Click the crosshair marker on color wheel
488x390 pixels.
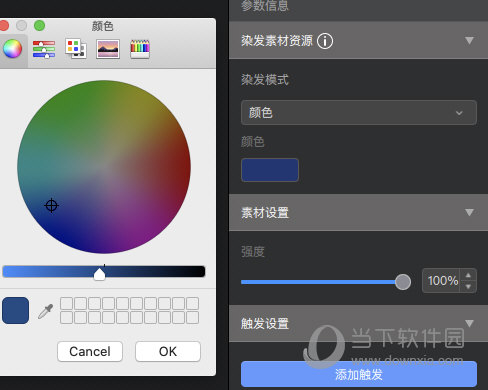(x=51, y=205)
